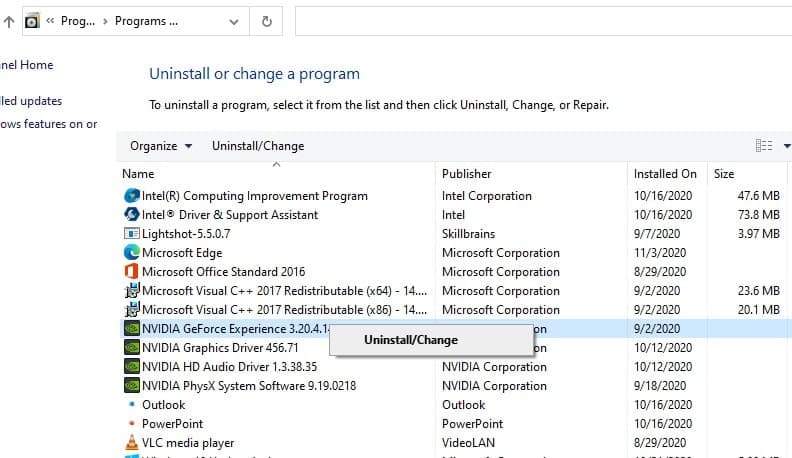Click the search box field

tap(543, 21)
